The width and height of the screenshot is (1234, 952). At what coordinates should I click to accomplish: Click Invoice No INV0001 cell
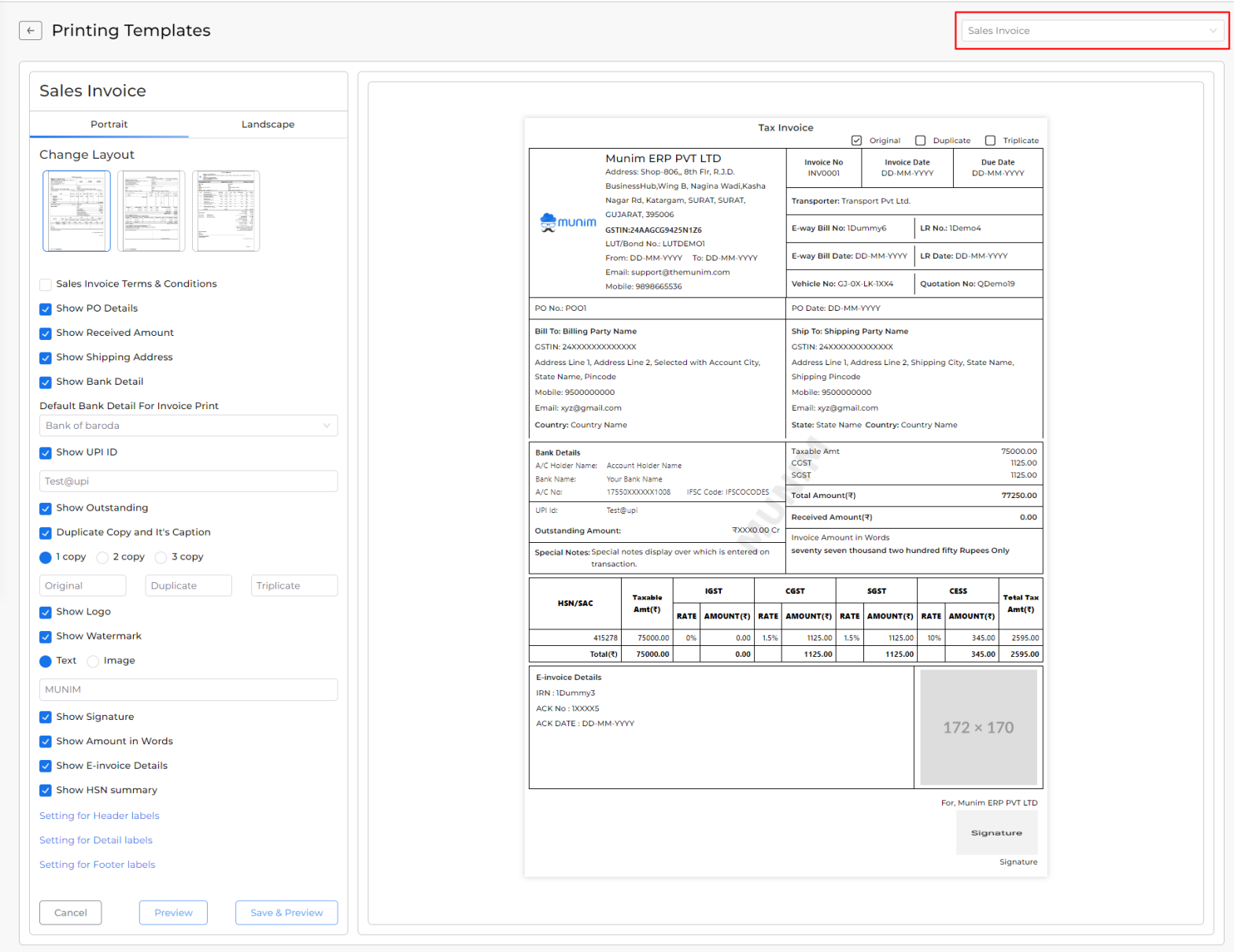tap(823, 168)
